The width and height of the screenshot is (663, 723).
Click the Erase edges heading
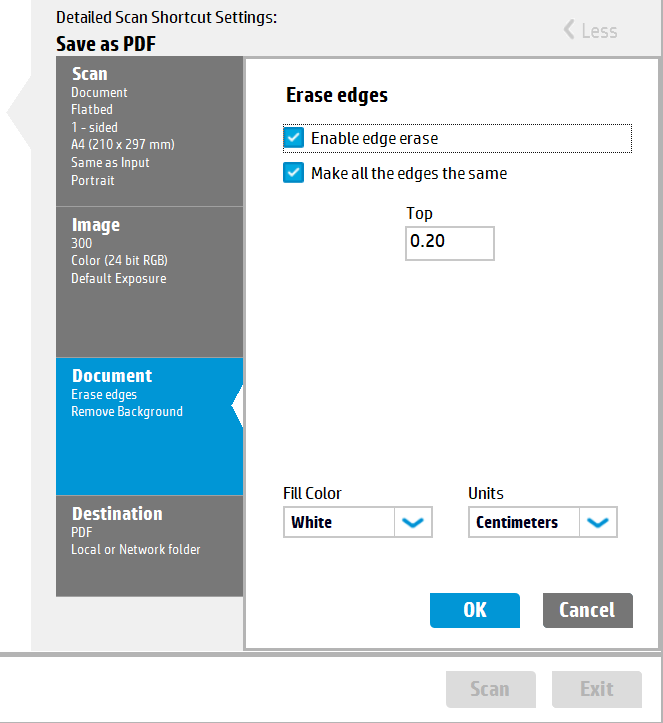click(x=336, y=96)
